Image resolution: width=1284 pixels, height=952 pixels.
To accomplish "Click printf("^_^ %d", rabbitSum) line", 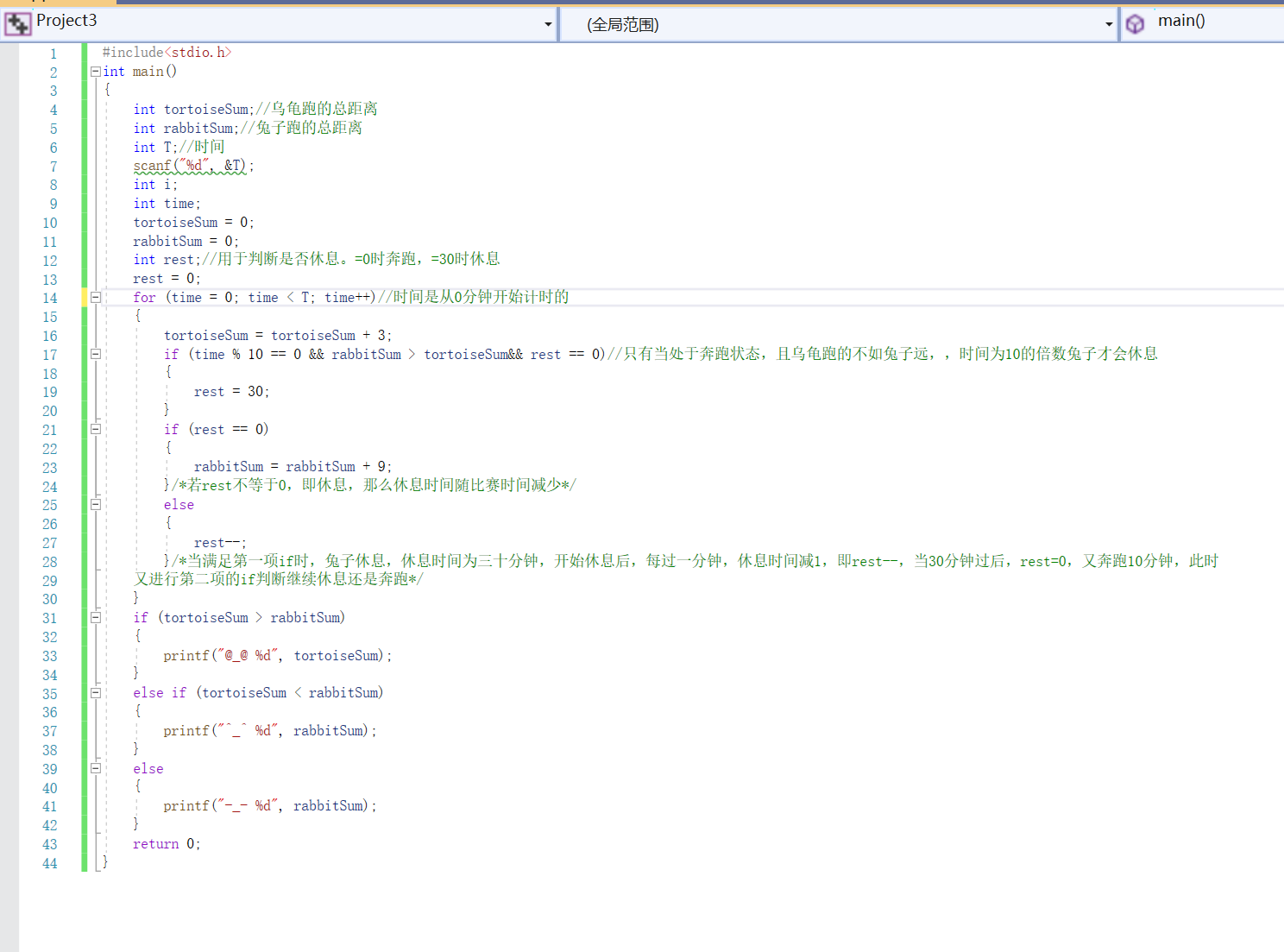I will (270, 731).
